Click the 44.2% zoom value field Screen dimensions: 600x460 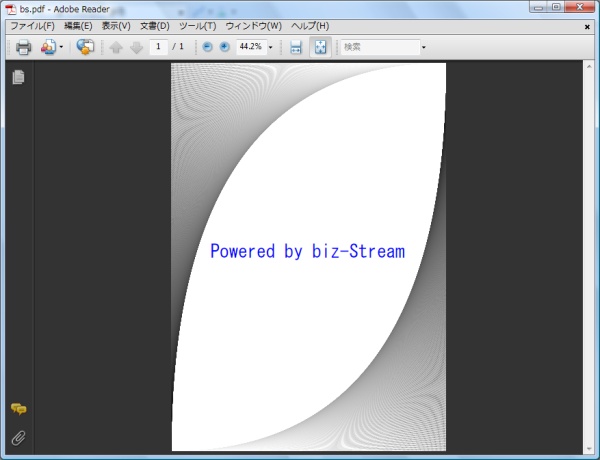(251, 47)
